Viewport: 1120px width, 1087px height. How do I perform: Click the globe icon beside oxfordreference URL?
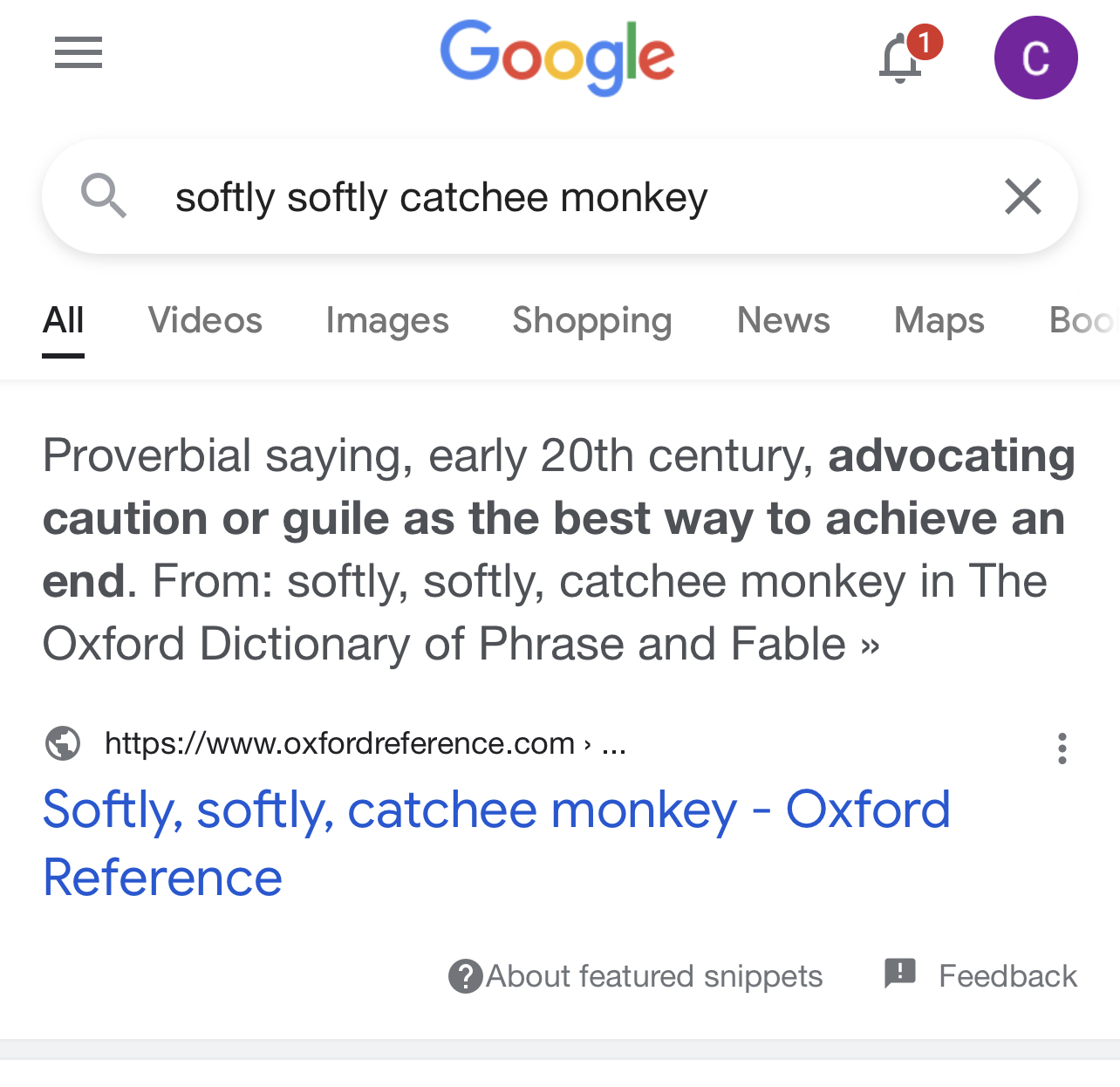point(63,744)
